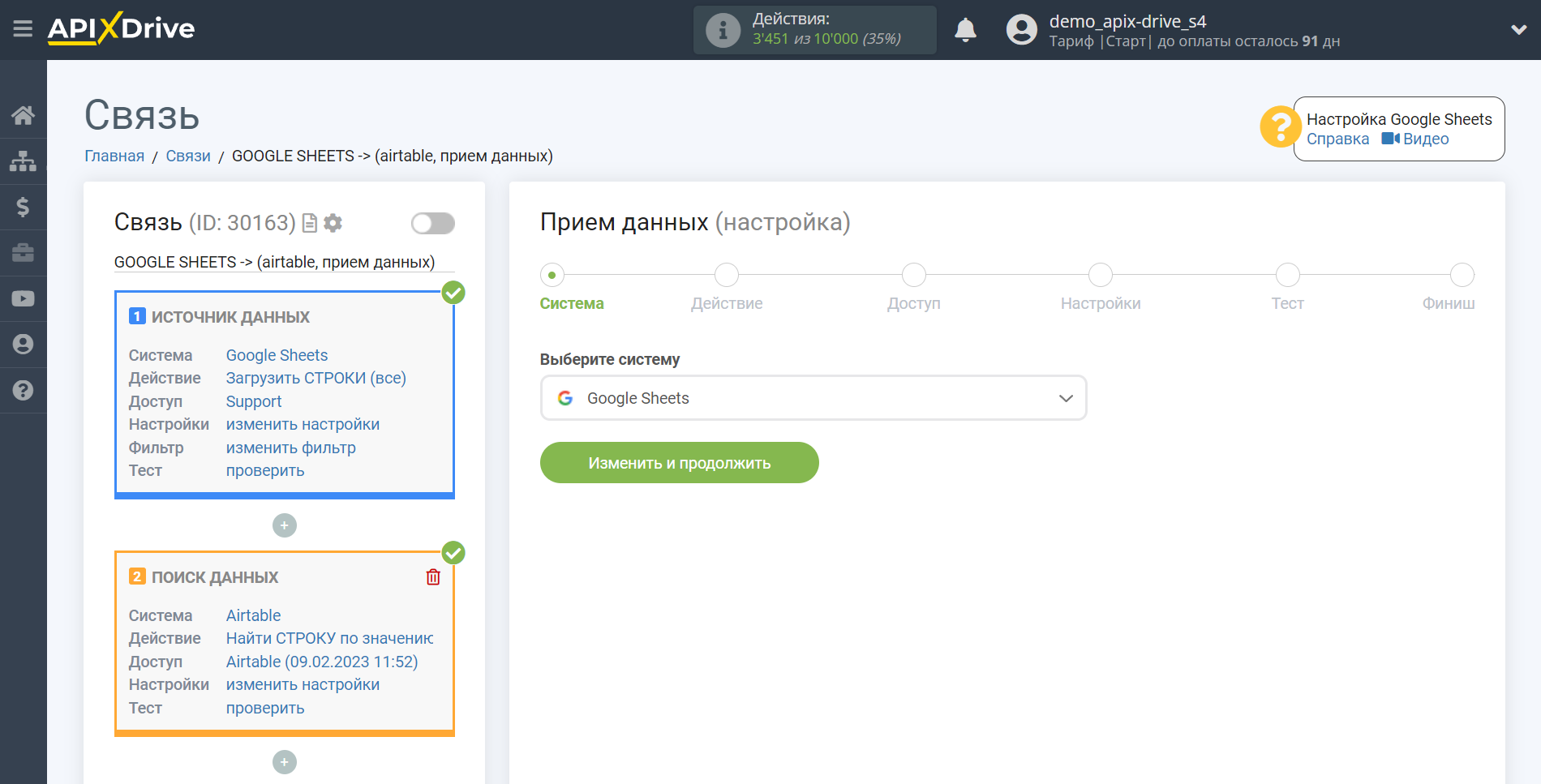The width and height of the screenshot is (1541, 784).
Task: Click Изменить и продолжить button
Action: tap(680, 463)
